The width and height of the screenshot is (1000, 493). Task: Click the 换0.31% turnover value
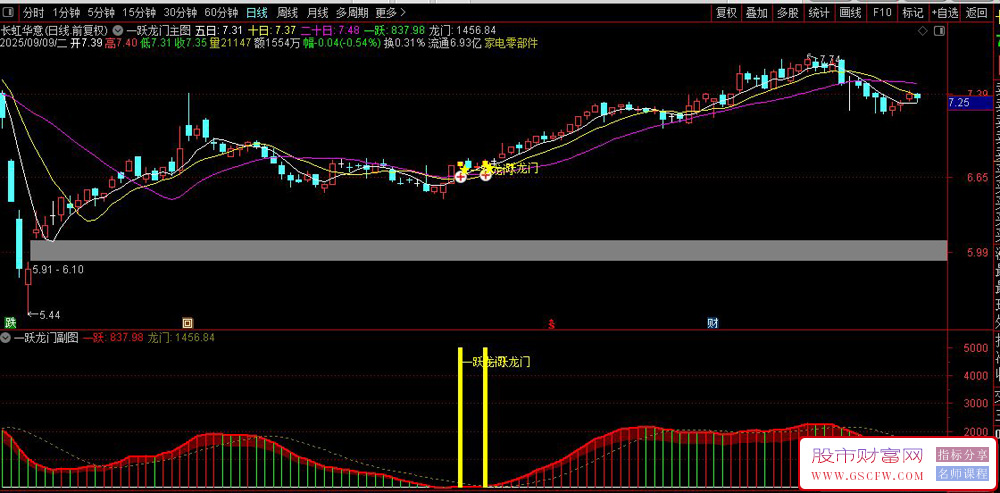coord(404,43)
